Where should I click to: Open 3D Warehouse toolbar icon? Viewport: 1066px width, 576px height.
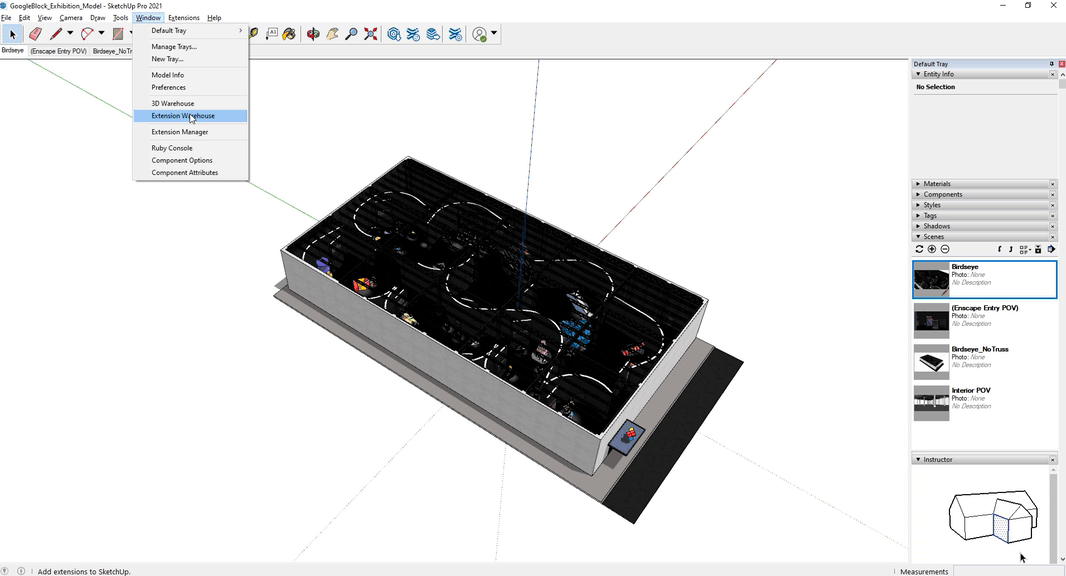pyautogui.click(x=394, y=33)
